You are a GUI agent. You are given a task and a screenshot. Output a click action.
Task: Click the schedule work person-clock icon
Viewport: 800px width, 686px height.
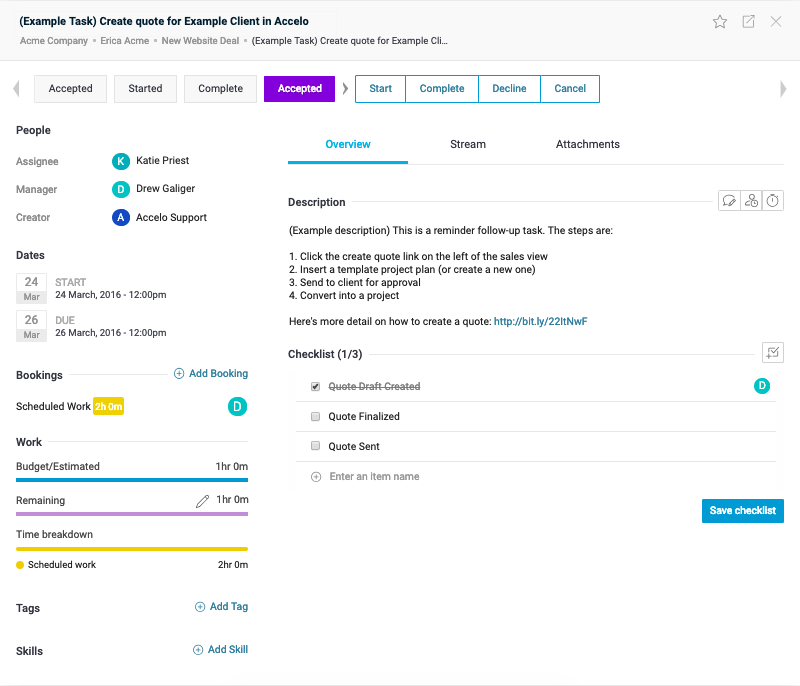751,201
